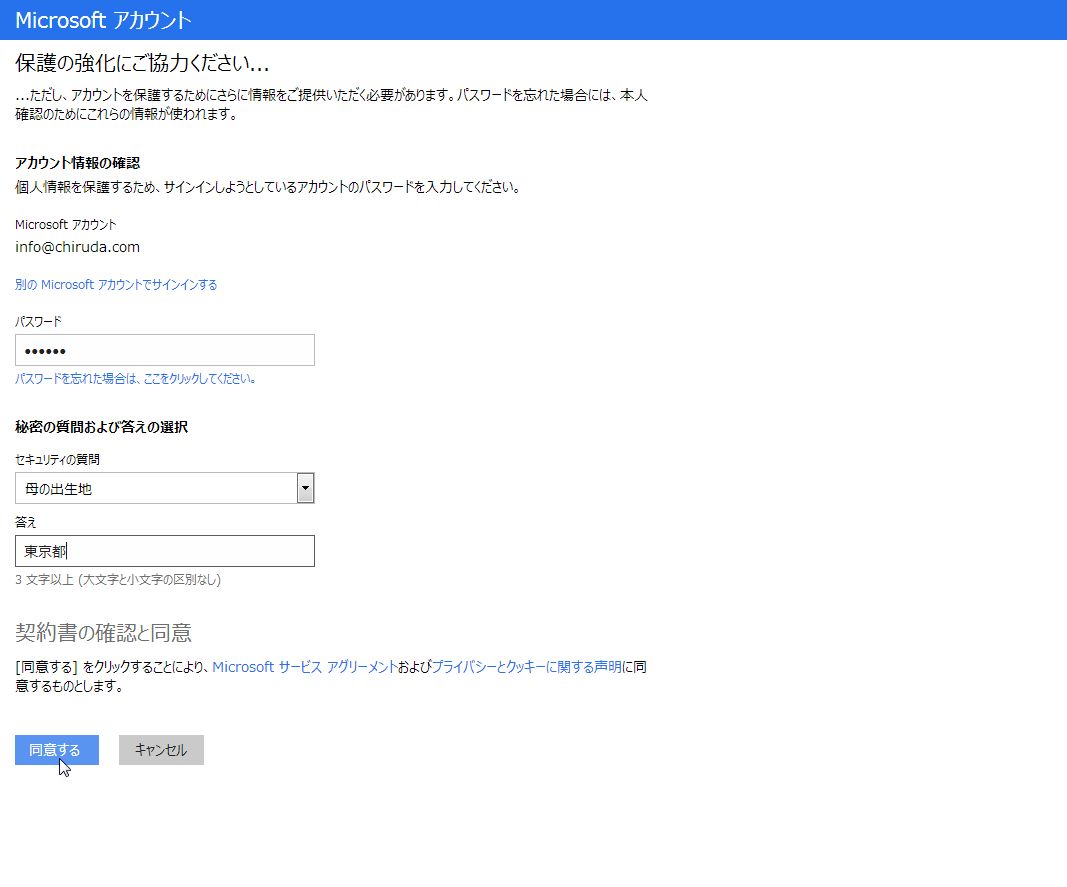
Task: Open the 別の Microsoft アカウントでサインインする link
Action: [116, 285]
